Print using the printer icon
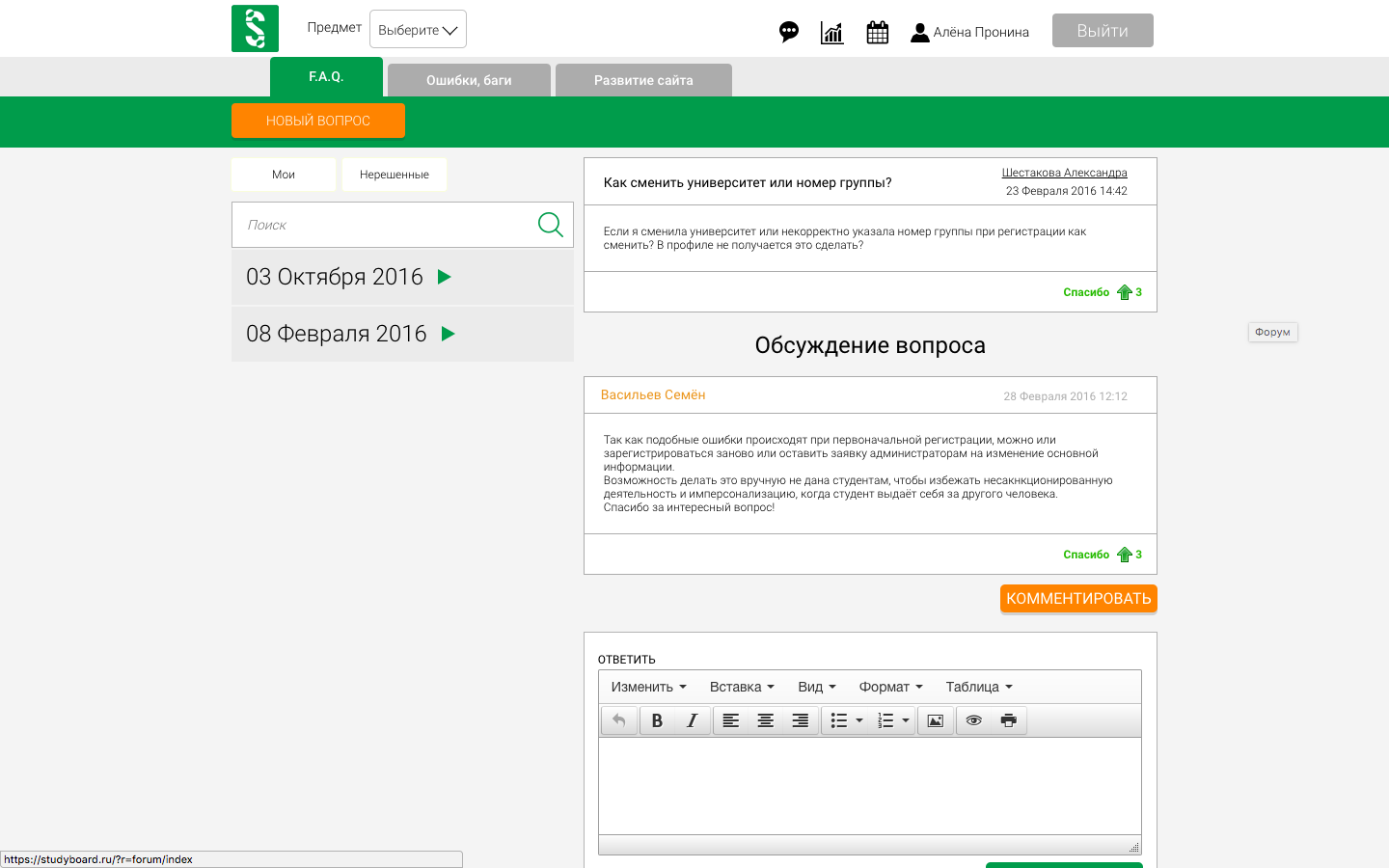 pos(1009,720)
